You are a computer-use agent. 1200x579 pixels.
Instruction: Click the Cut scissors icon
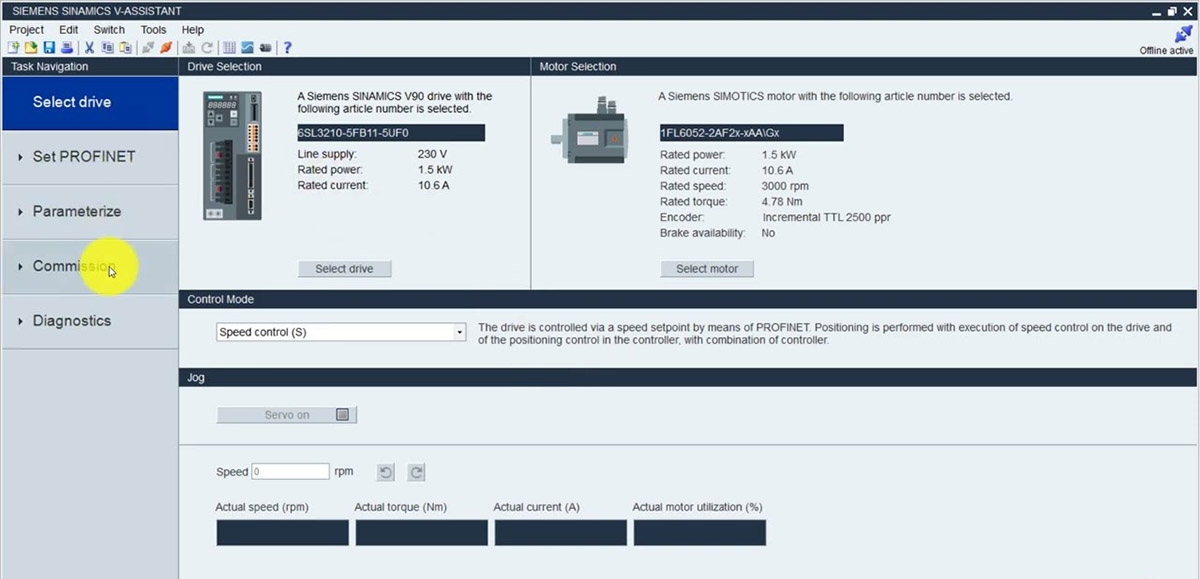tap(89, 47)
